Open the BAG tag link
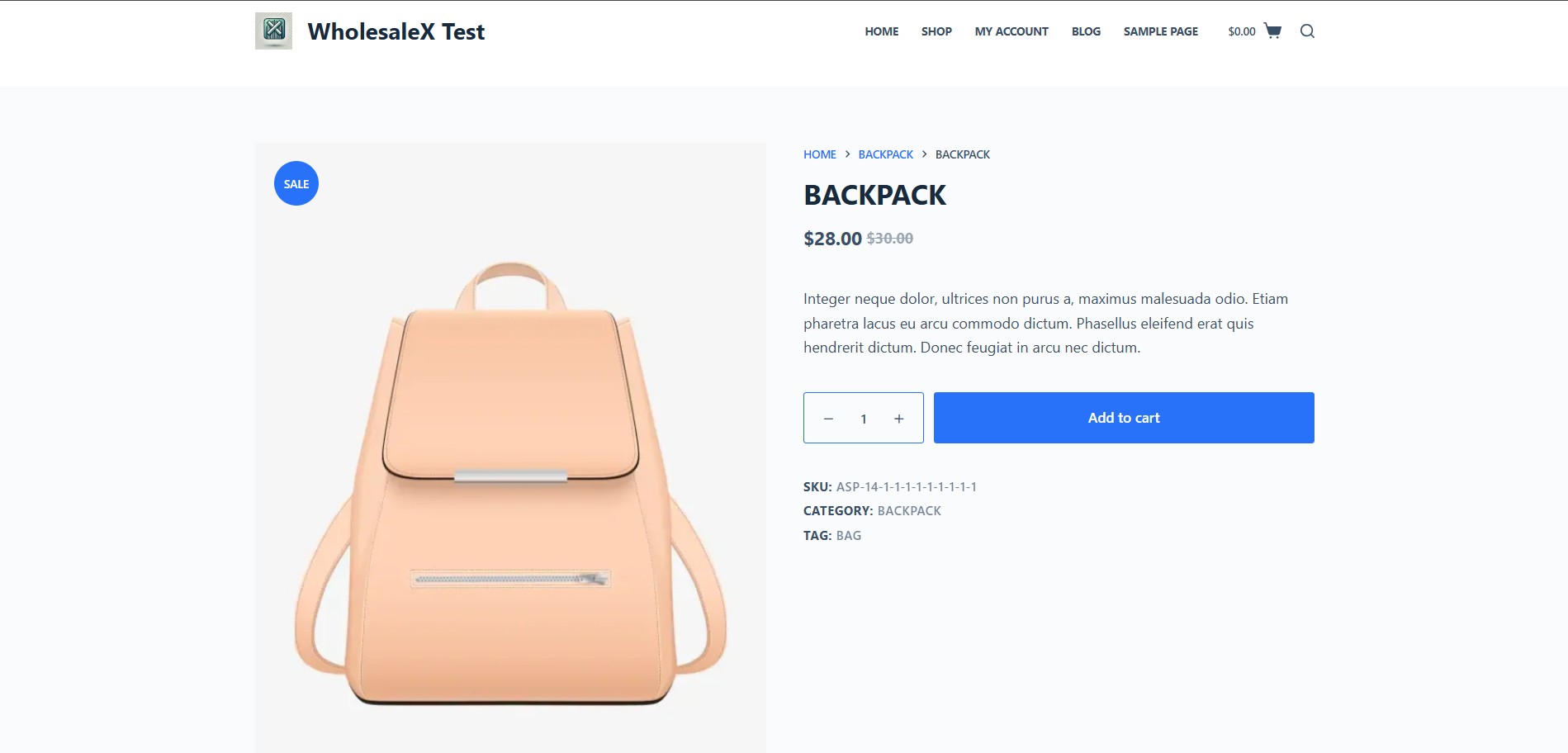Image resolution: width=1568 pixels, height=753 pixels. (849, 536)
